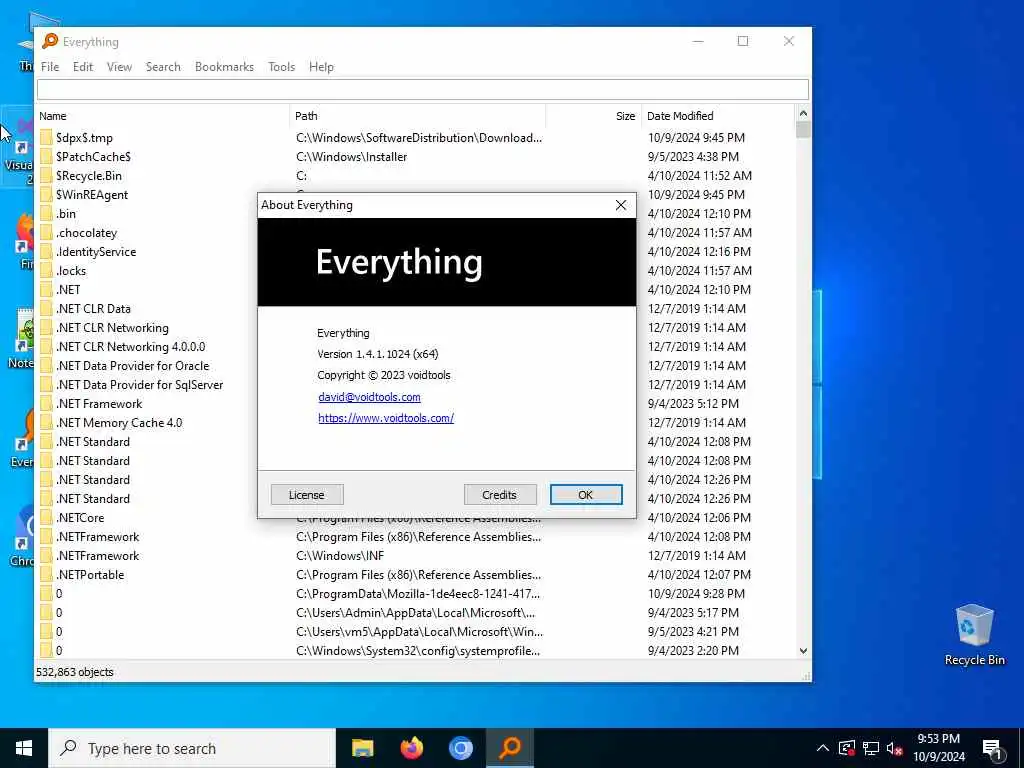Focus the Everything search box

pos(423,89)
